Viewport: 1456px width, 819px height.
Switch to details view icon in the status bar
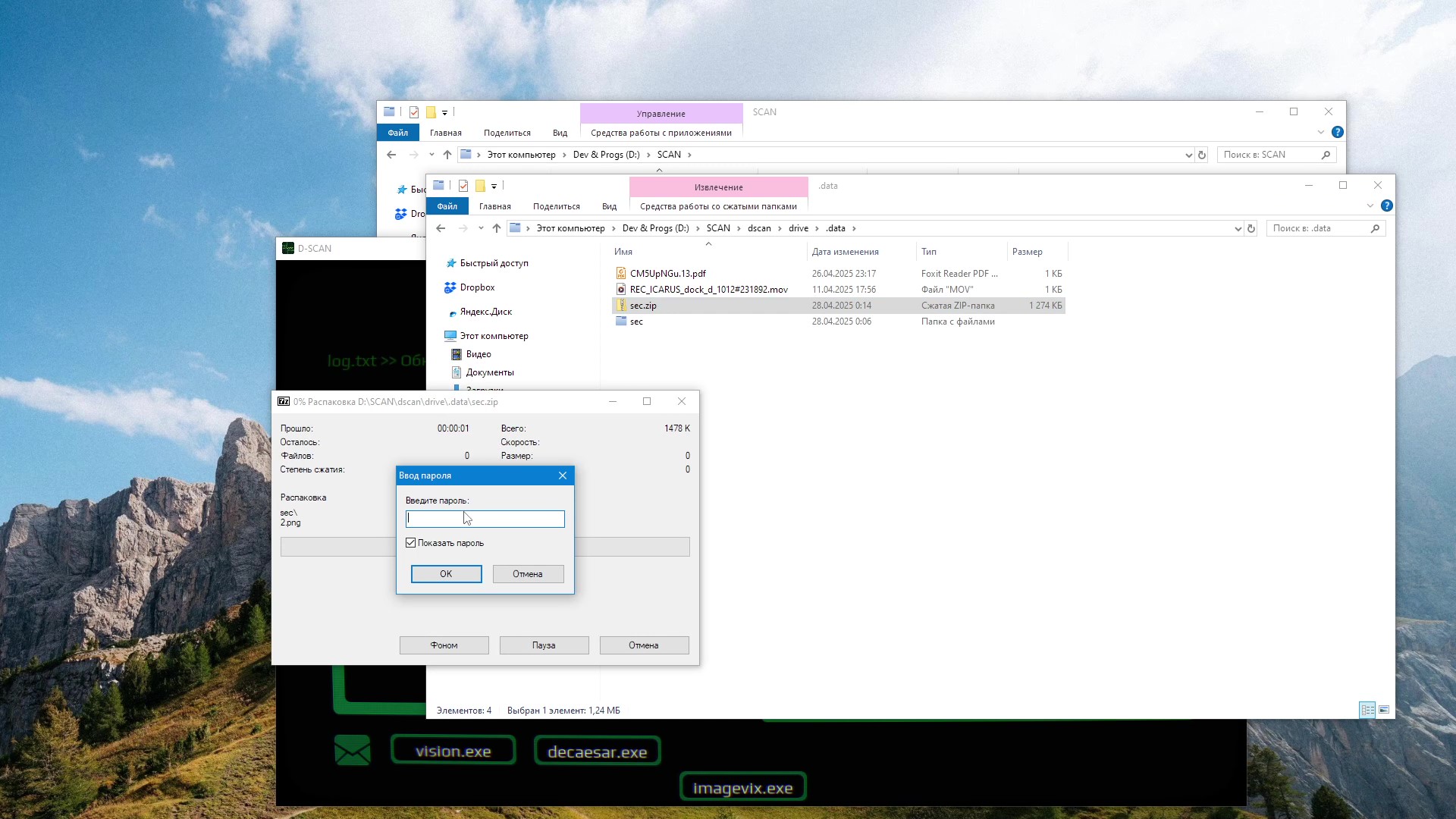[x=1367, y=710]
